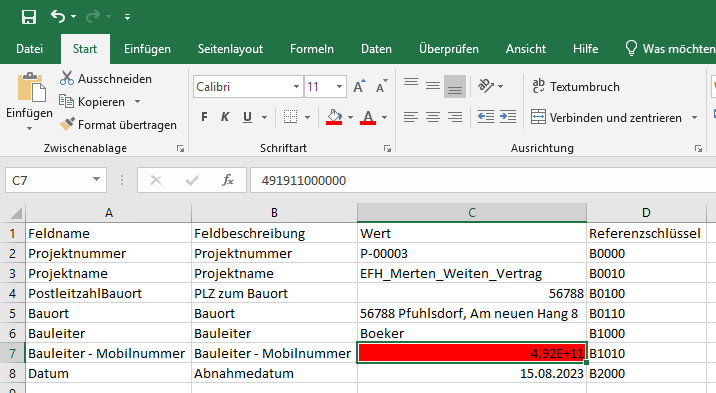This screenshot has height=393, width=716.
Task: Open the Formeln tab
Action: [311, 49]
